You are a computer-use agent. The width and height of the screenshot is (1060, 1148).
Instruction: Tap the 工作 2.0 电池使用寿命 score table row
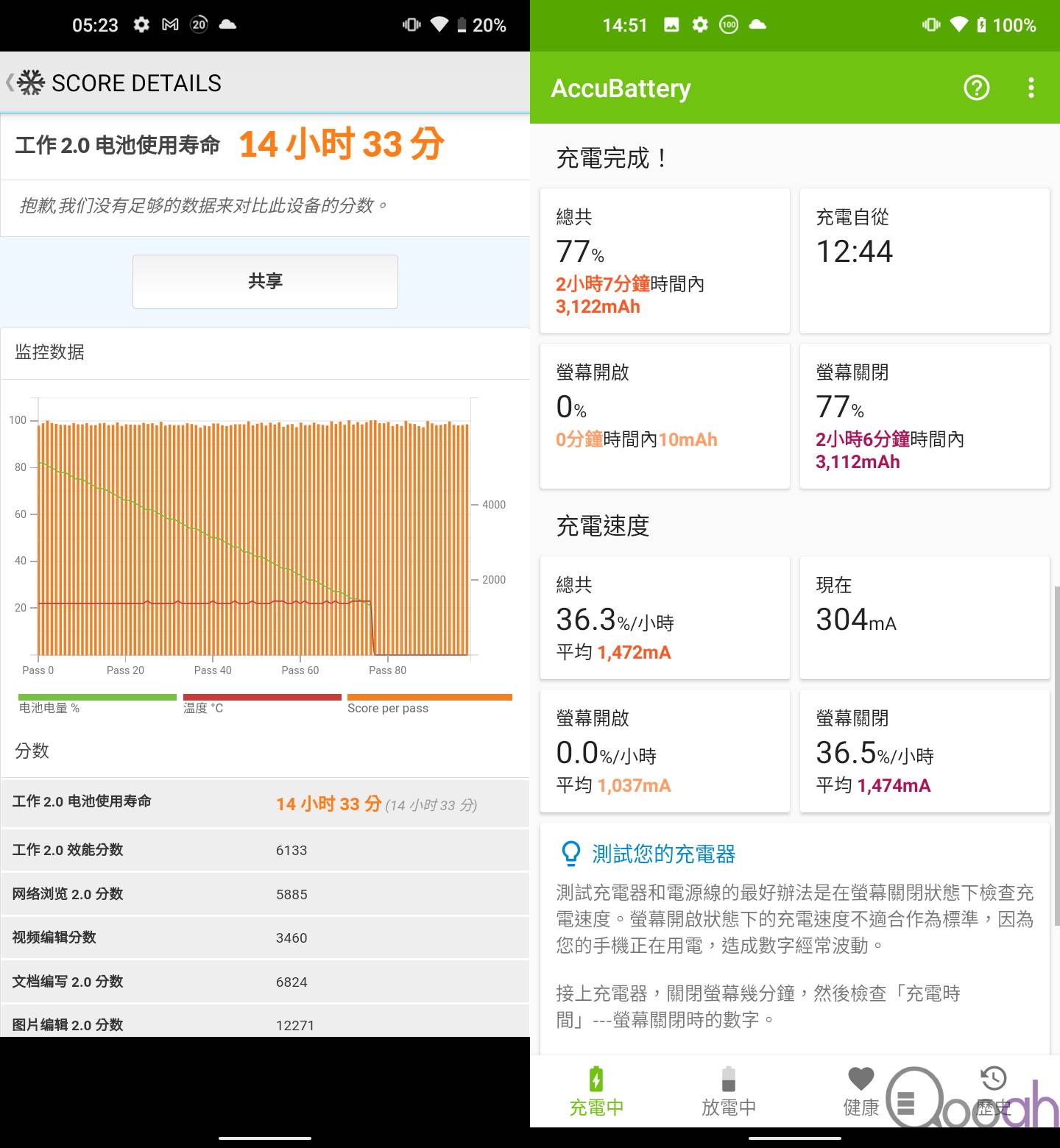click(x=265, y=803)
